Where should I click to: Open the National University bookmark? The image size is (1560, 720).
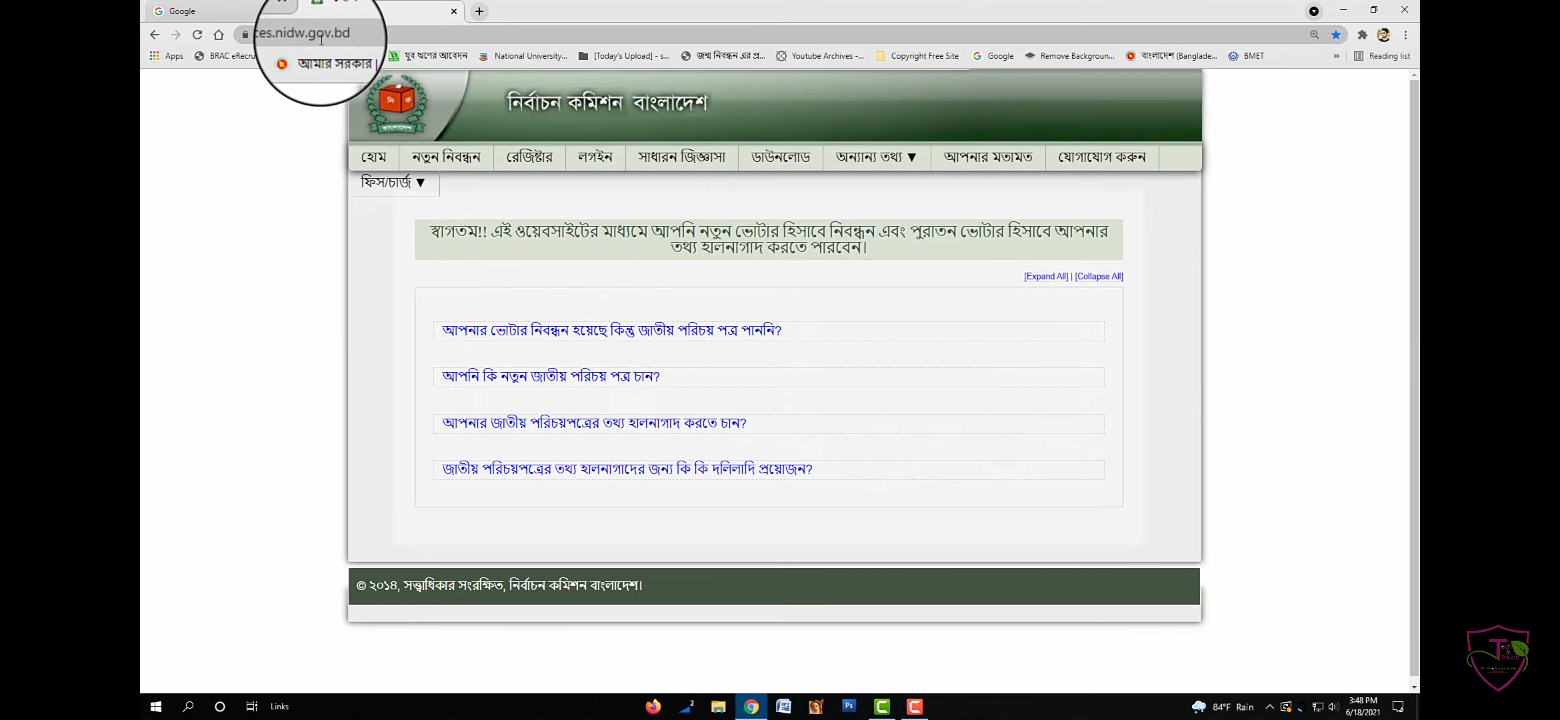tap(523, 56)
